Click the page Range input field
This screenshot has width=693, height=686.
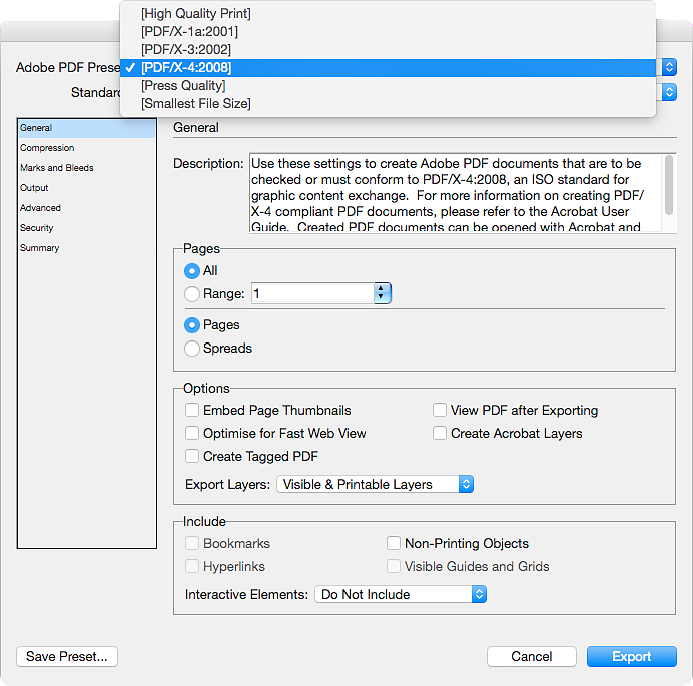(312, 293)
